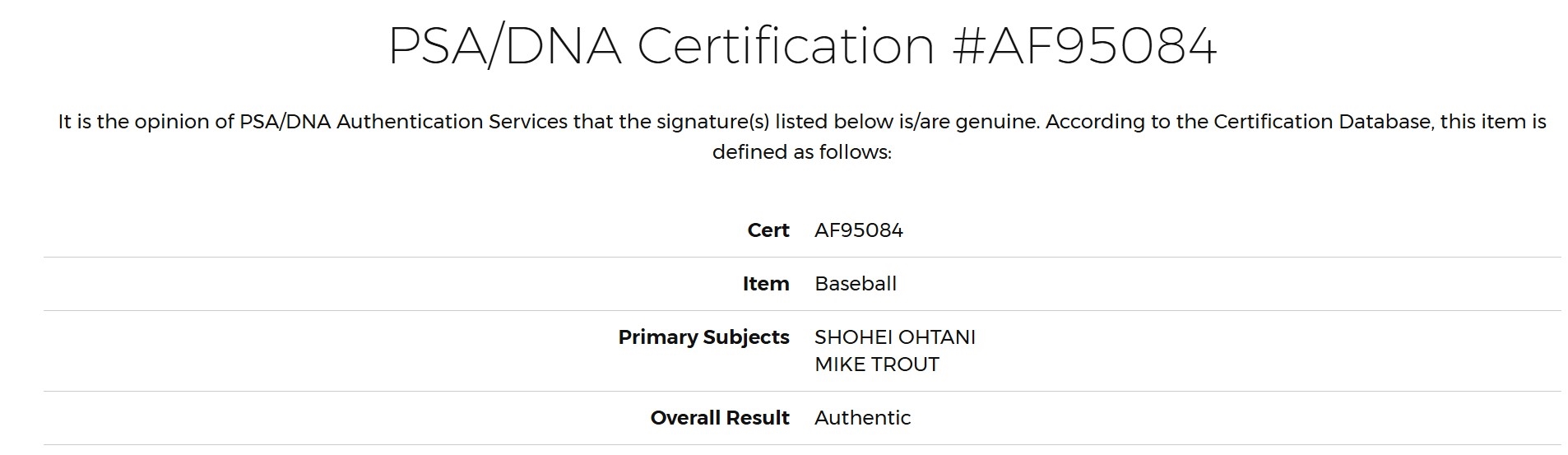Click the bold Cert field label

click(x=768, y=230)
